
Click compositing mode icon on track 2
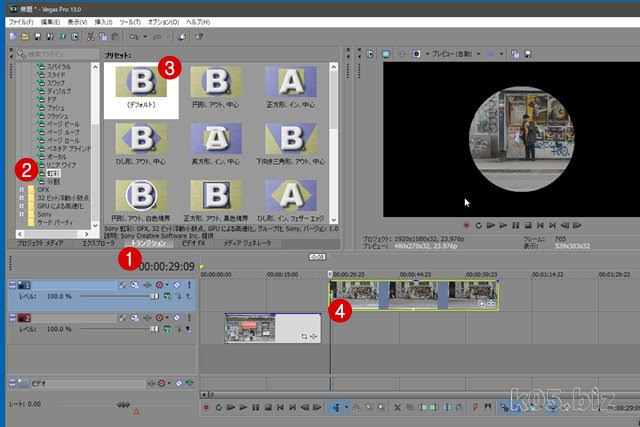167,329
